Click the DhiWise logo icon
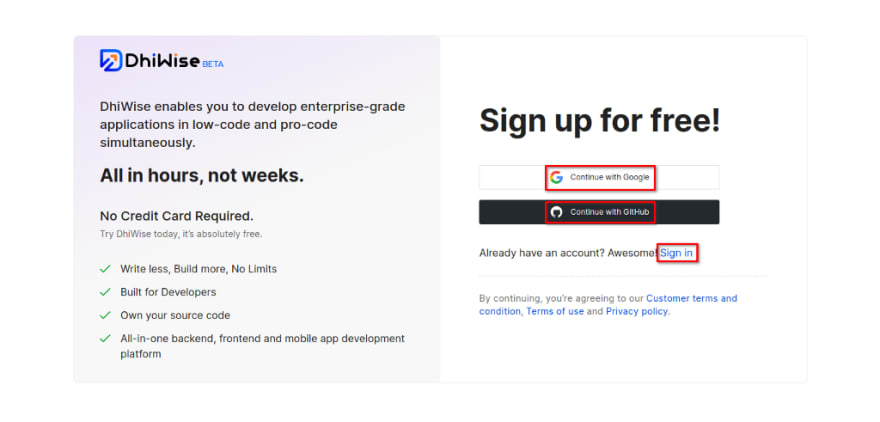The image size is (880, 422). (111, 60)
